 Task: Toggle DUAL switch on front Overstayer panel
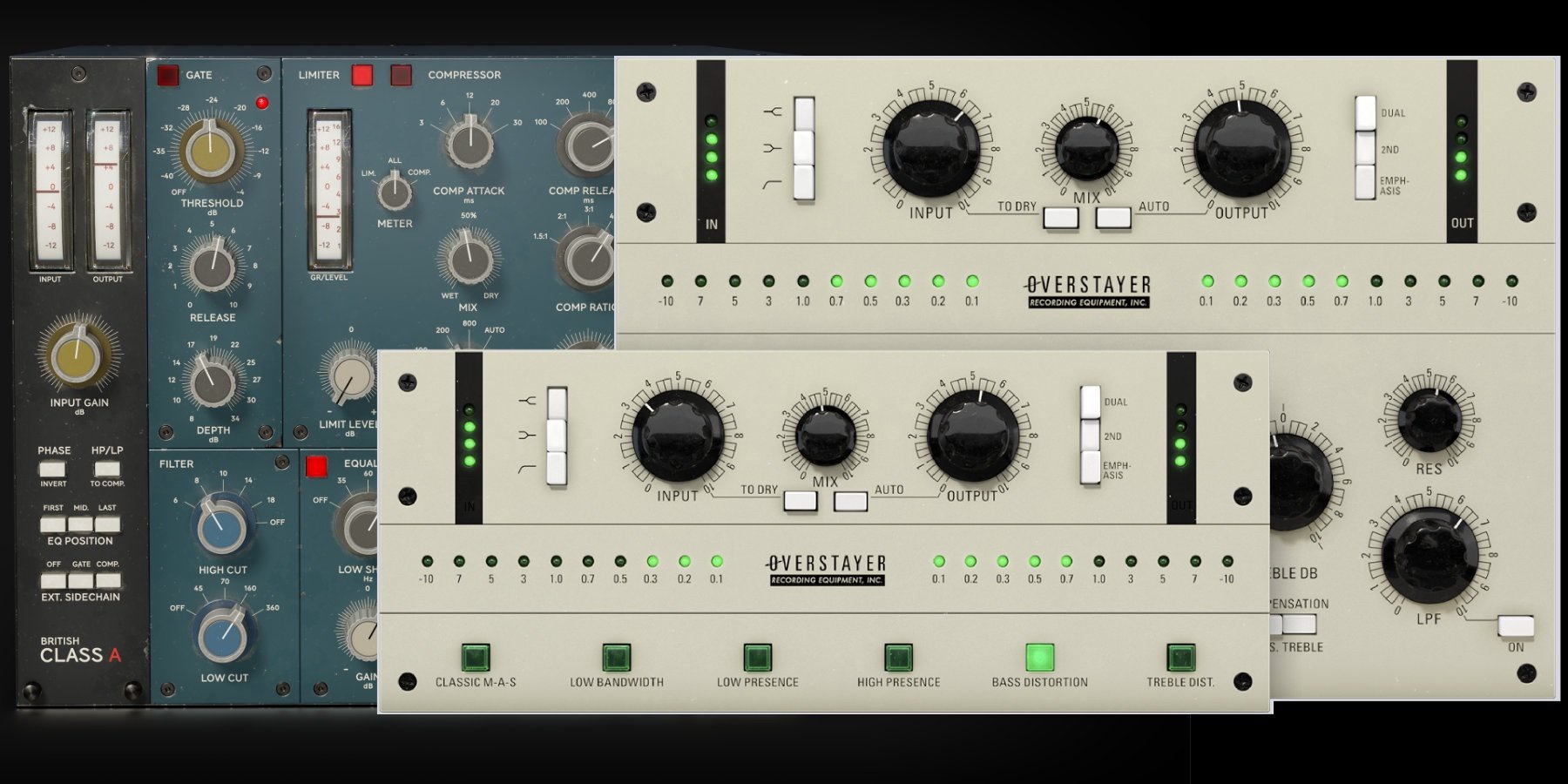(1090, 402)
